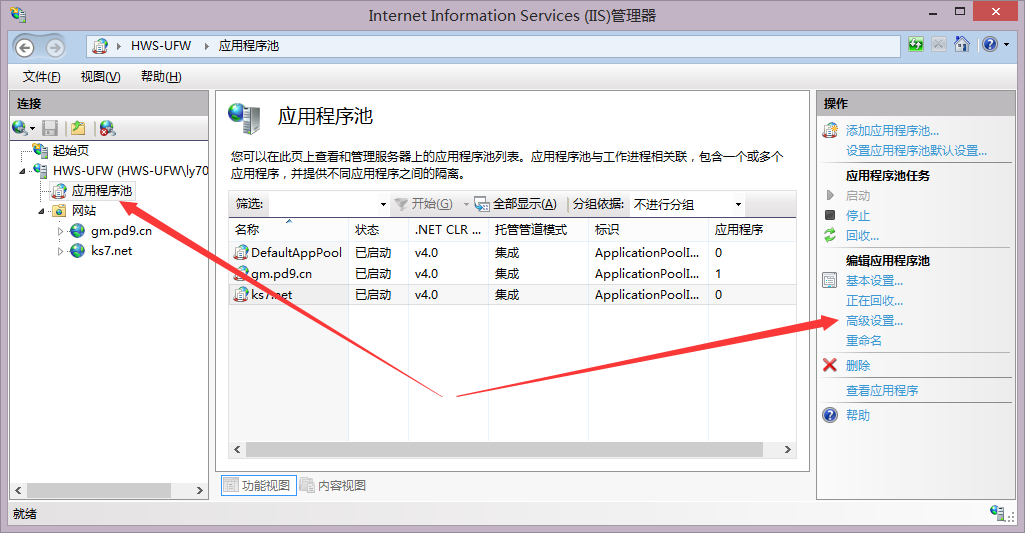Image resolution: width=1025 pixels, height=533 pixels.
Task: Click 查看应用程序 view applications link
Action: pos(882,390)
